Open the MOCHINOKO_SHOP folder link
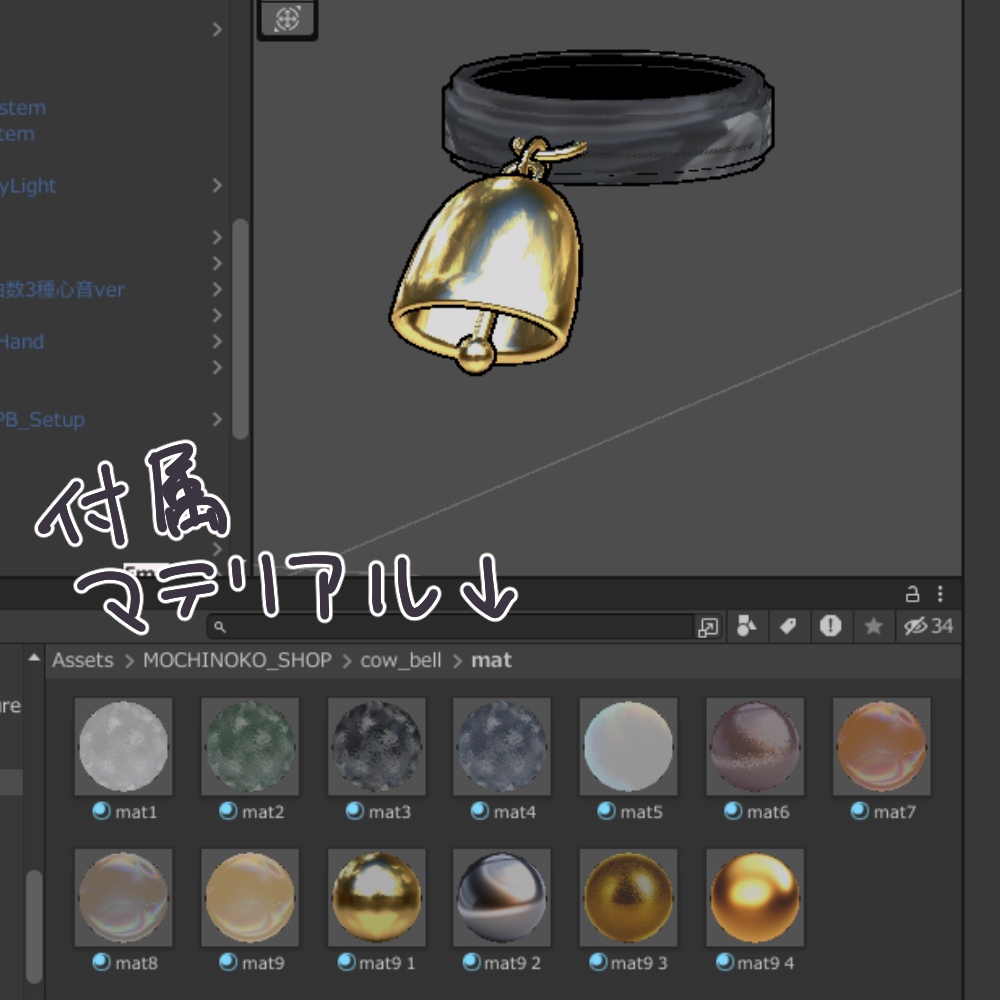 click(x=237, y=660)
